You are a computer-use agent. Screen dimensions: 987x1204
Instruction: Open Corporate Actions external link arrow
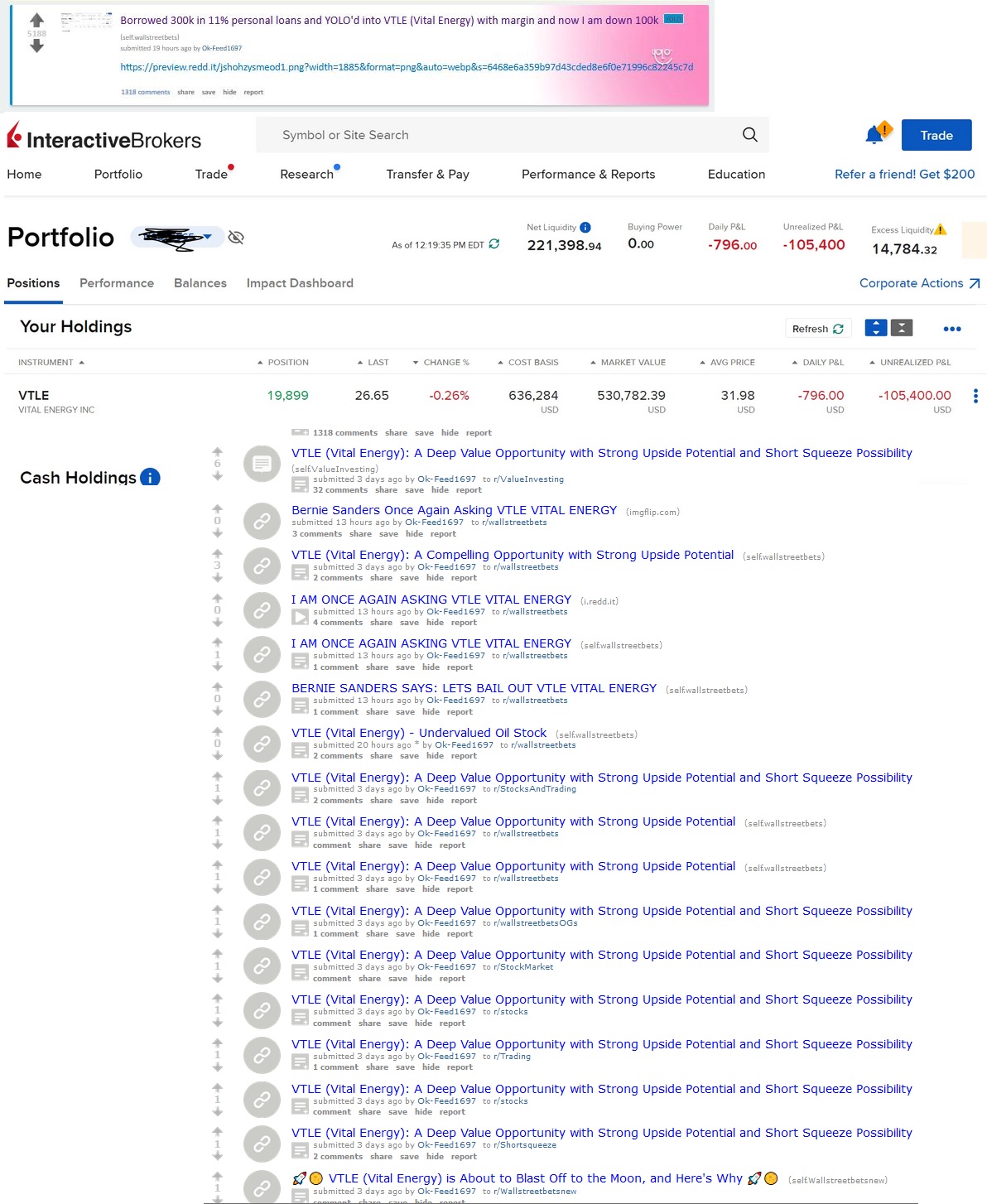pos(975,283)
